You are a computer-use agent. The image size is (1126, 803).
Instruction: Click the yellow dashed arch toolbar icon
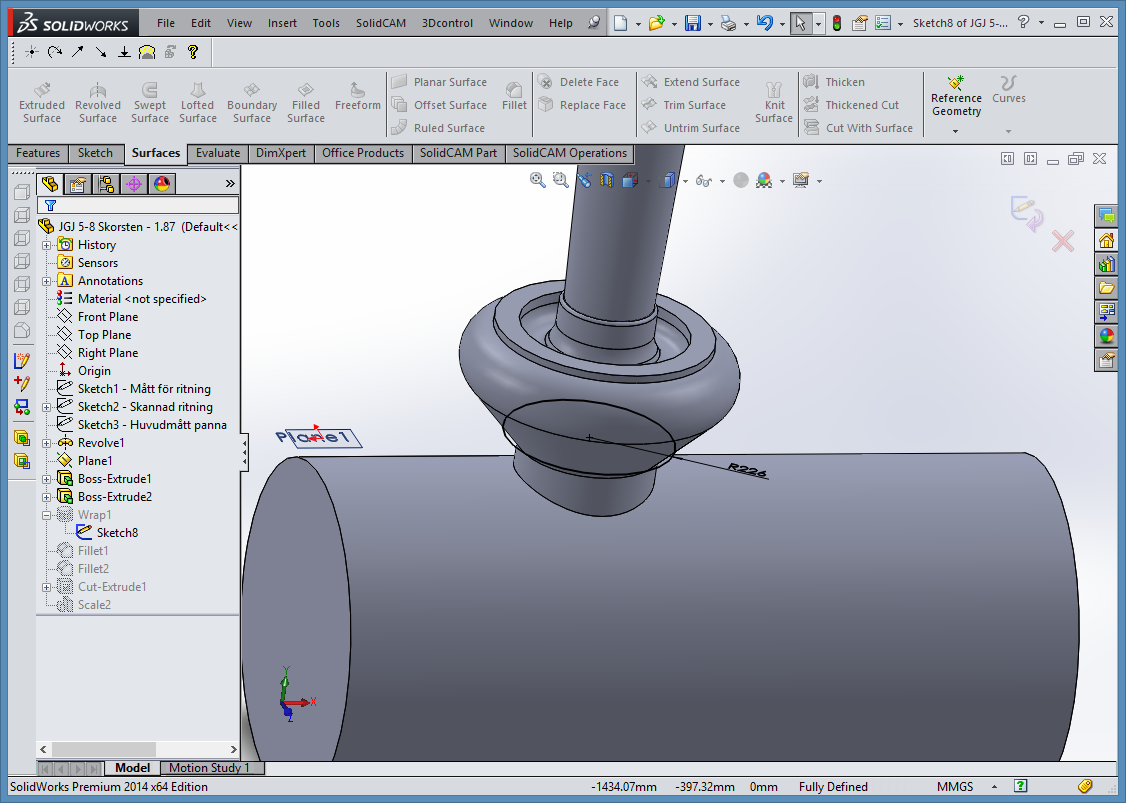coord(146,52)
